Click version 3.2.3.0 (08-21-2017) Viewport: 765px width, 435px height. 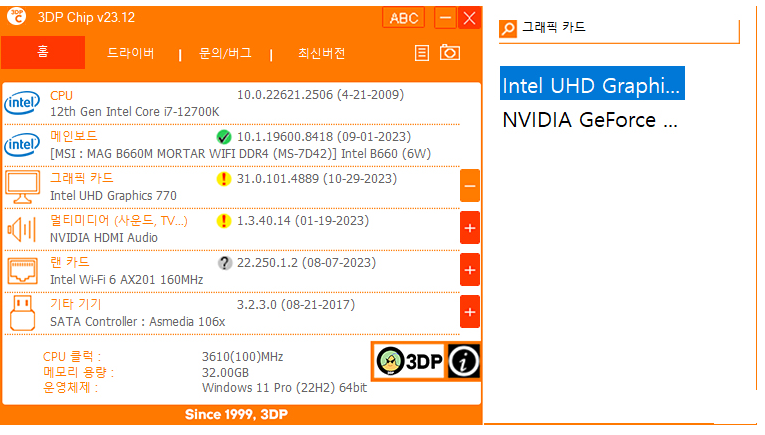tap(296, 305)
